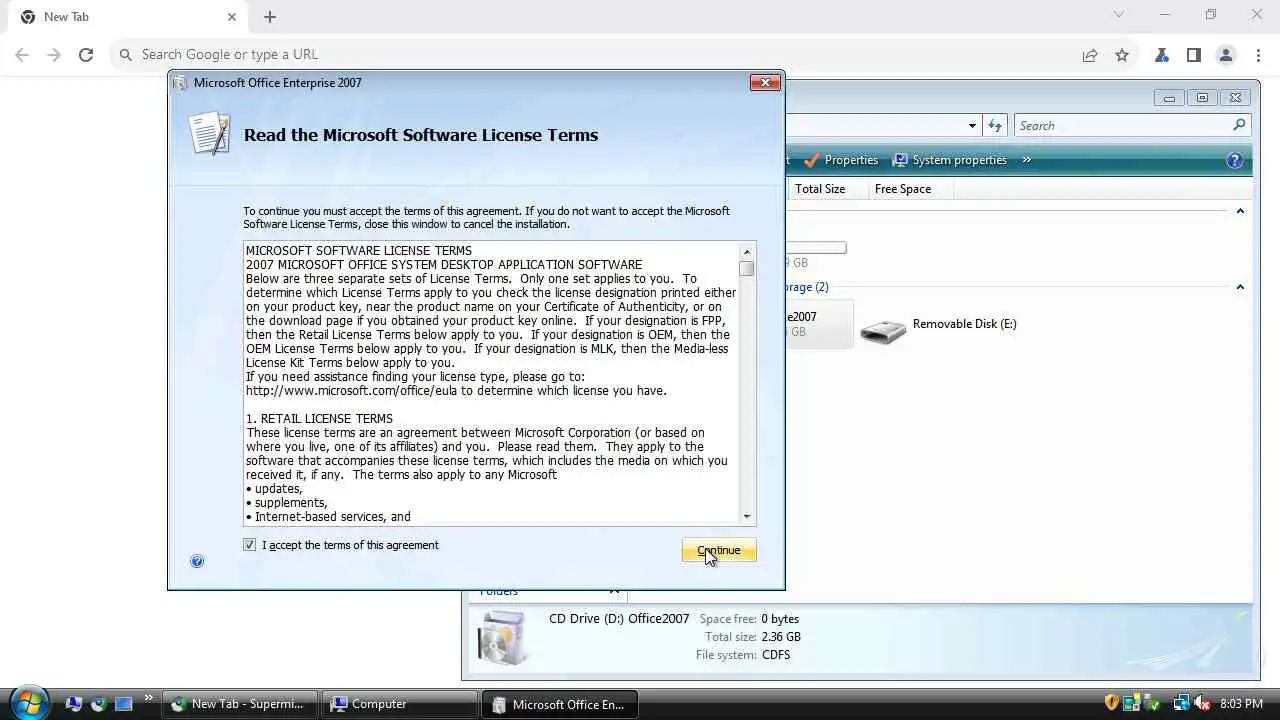Collapse the removable storage group arrow
Image resolution: width=1280 pixels, height=720 pixels.
coord(1240,287)
